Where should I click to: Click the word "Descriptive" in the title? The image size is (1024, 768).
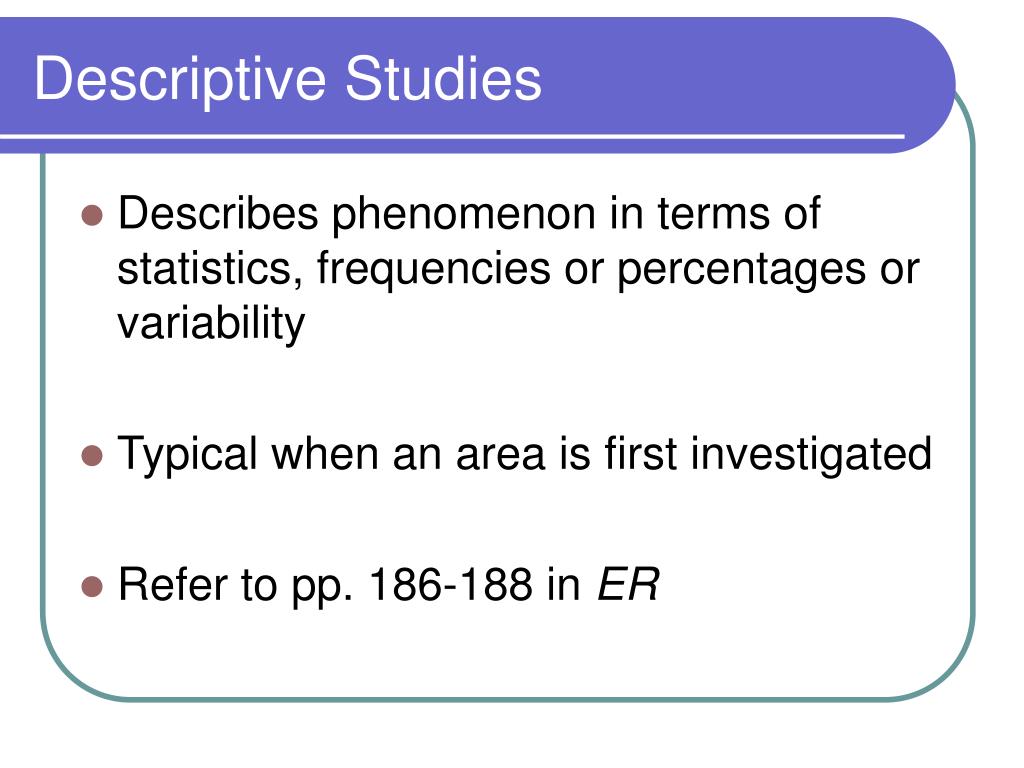[x=180, y=81]
